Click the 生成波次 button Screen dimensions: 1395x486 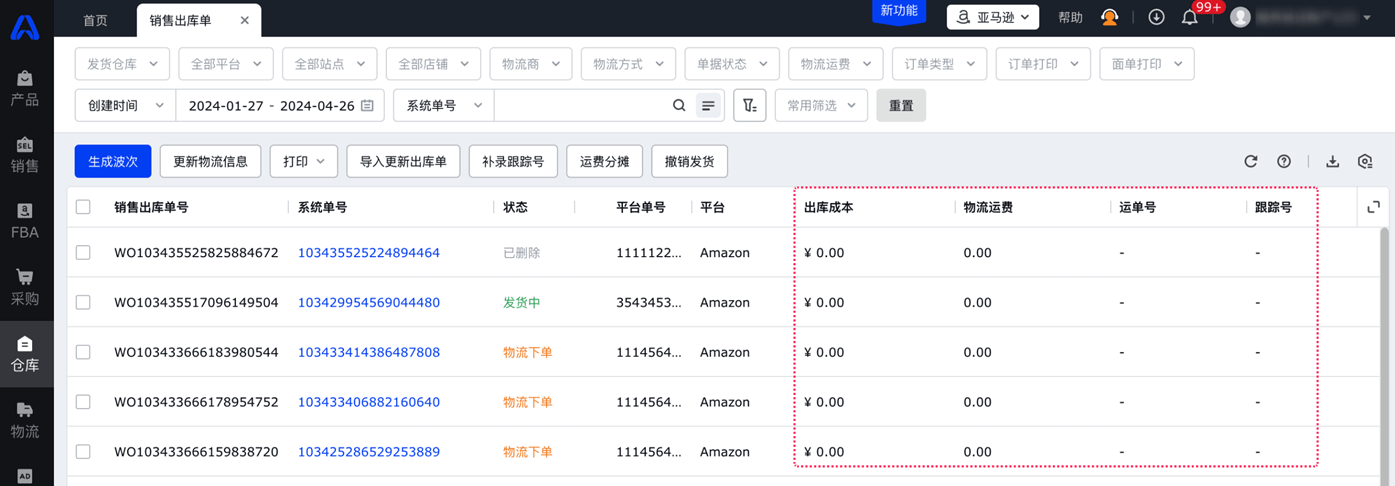click(x=113, y=161)
